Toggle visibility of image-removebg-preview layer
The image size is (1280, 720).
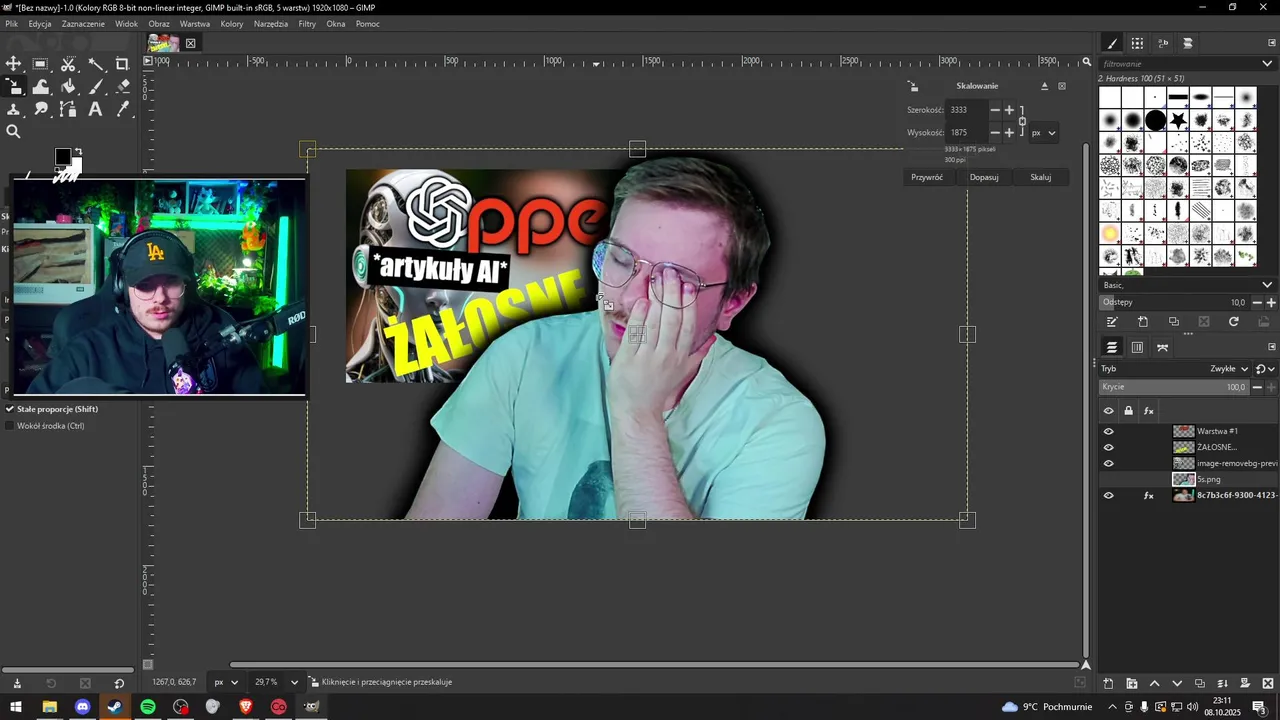[1108, 463]
